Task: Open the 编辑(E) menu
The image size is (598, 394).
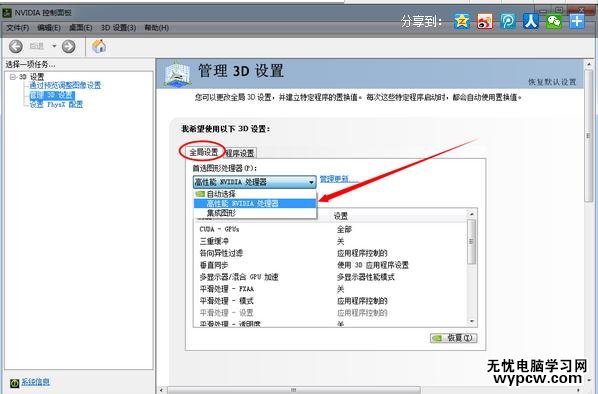Action: click(x=49, y=28)
